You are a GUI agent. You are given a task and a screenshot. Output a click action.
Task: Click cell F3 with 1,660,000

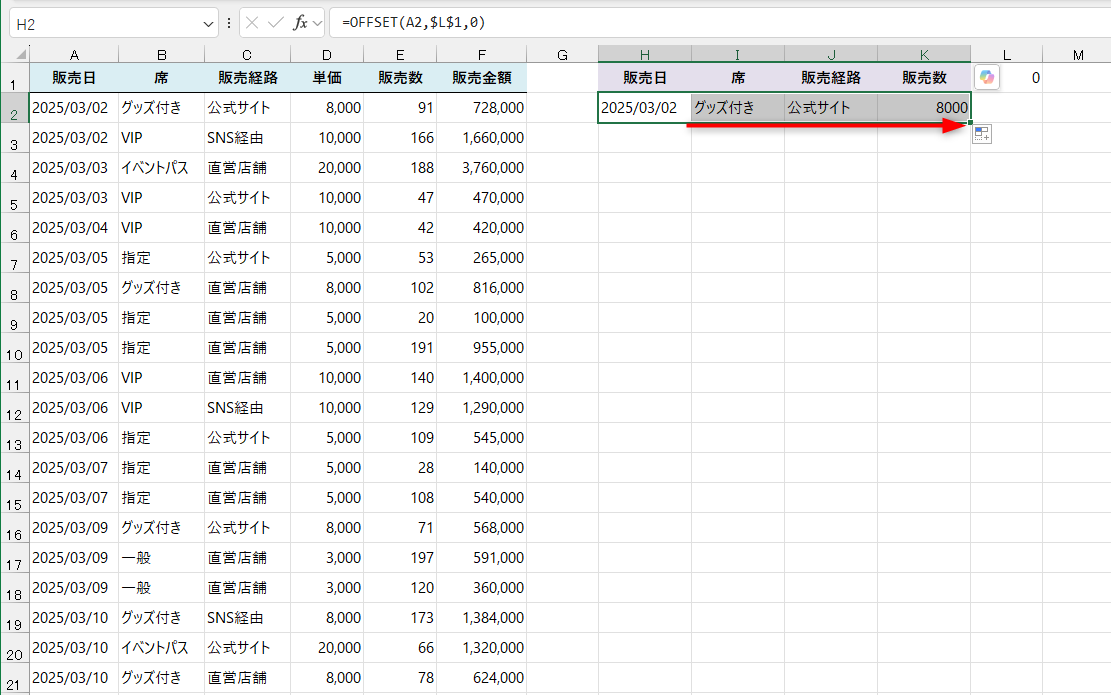pyautogui.click(x=482, y=137)
